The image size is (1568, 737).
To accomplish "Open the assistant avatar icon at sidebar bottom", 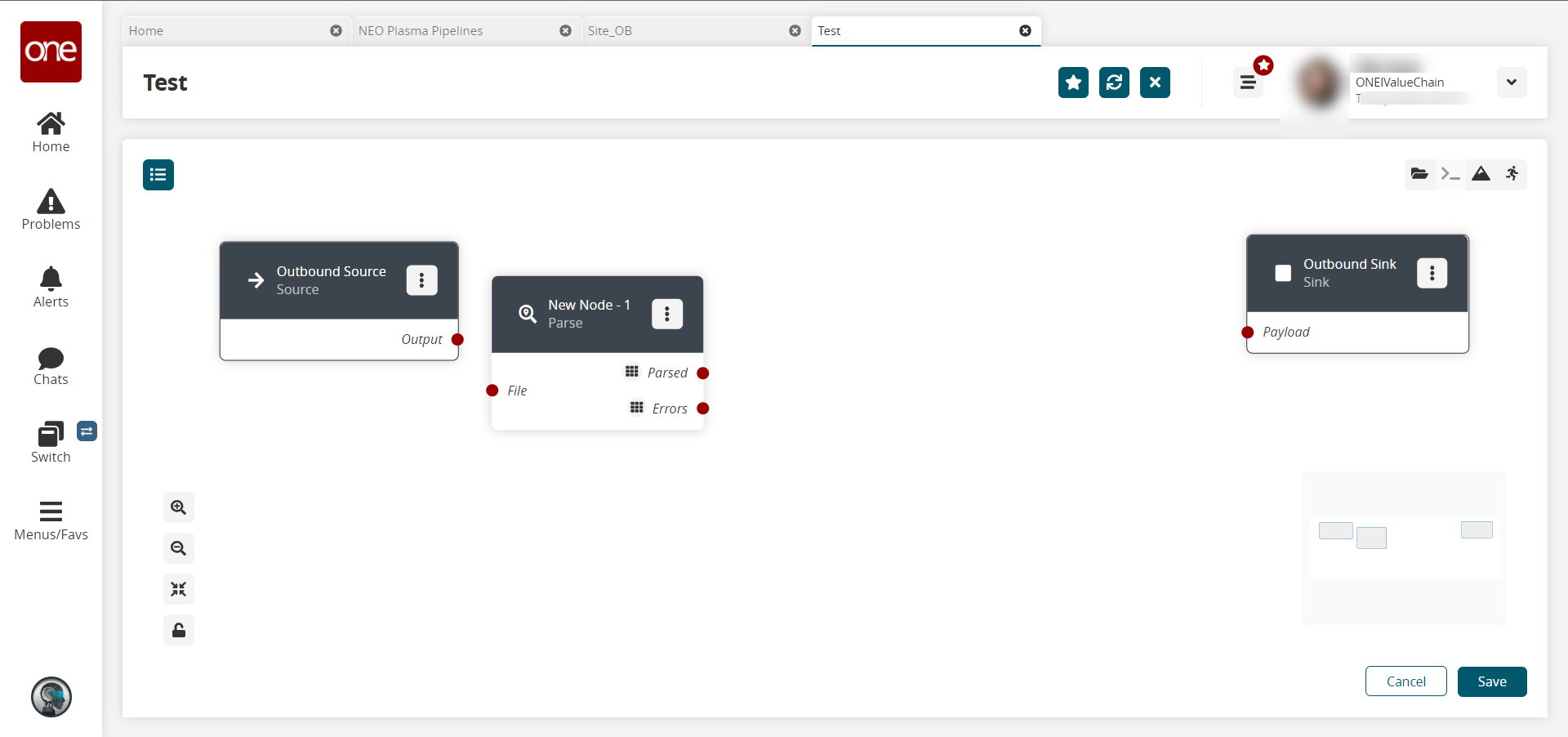I will (51, 697).
